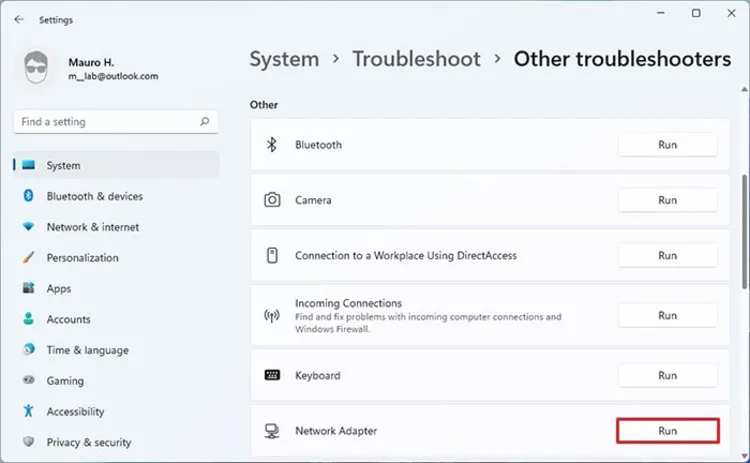Click the scrollbar up arrow
Screen dimensions: 750x463
[x=744, y=89]
